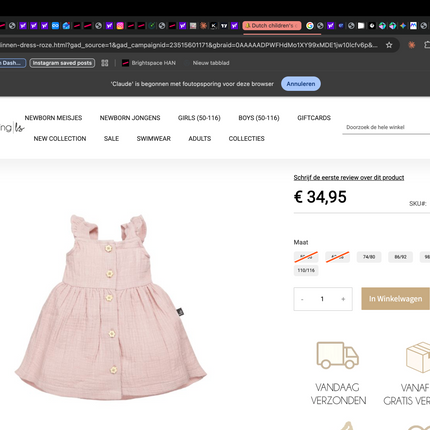Click the delivery truck icon

click(337, 355)
